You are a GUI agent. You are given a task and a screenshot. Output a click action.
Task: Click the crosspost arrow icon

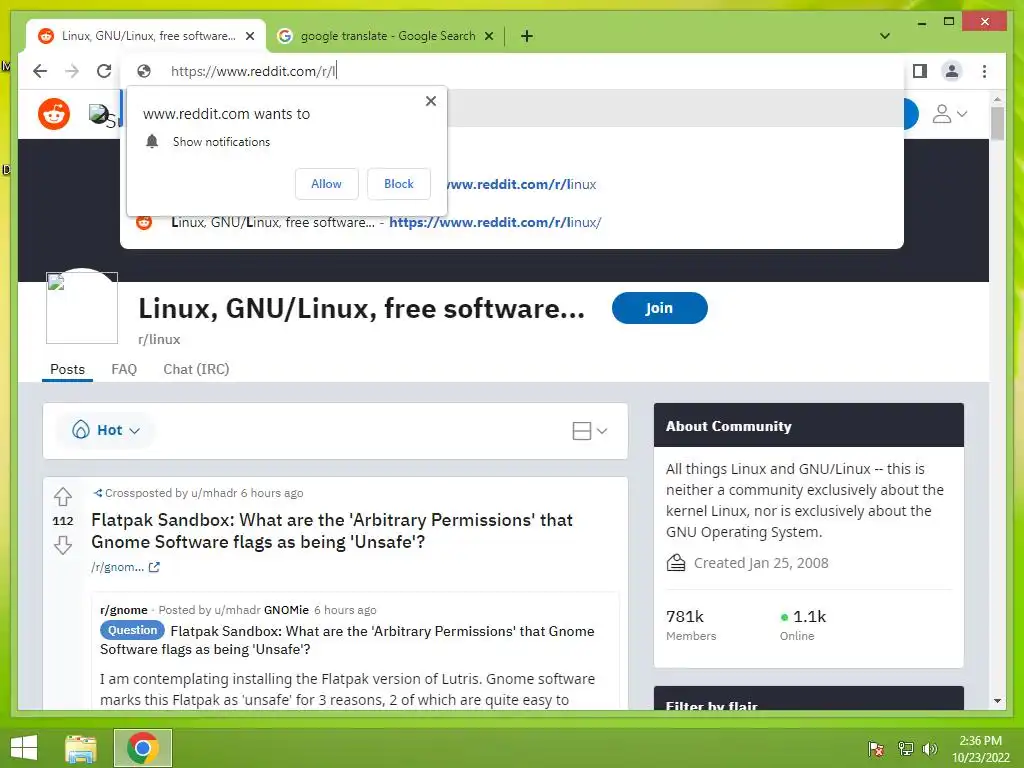(98, 493)
